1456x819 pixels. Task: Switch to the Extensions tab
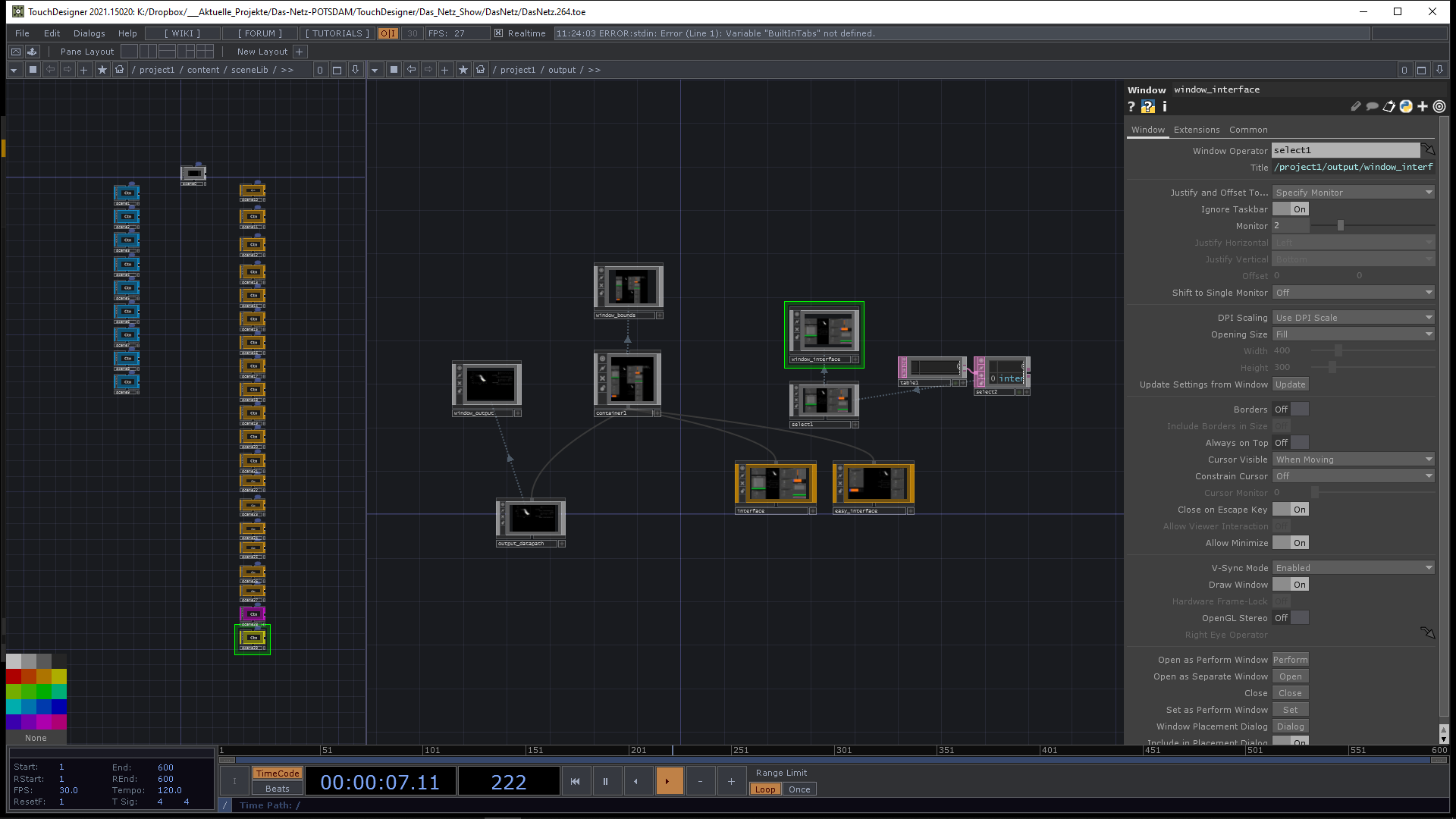point(1197,130)
